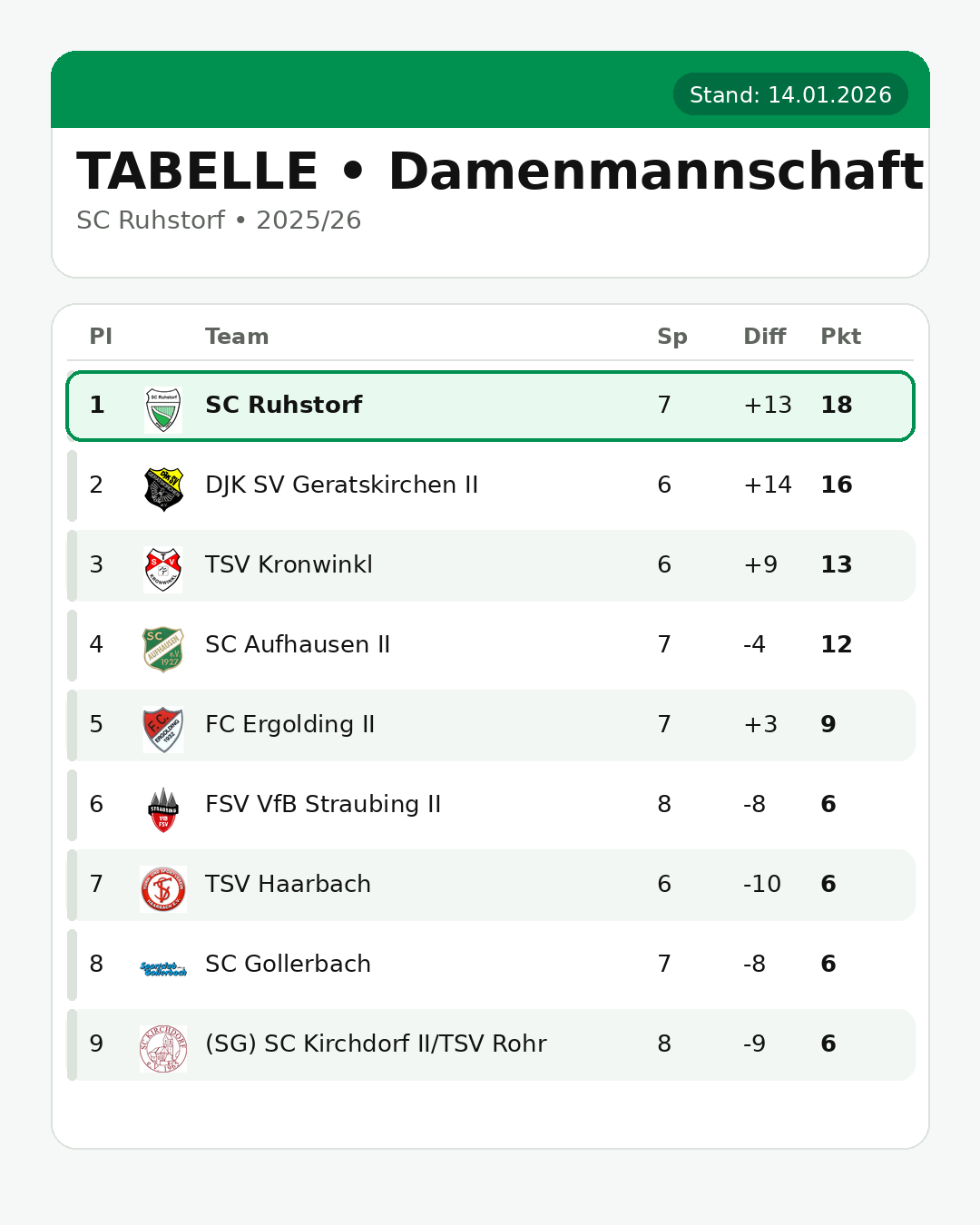Click the DJK SV Geratskirchen II crest
980x1225 pixels.
point(163,488)
